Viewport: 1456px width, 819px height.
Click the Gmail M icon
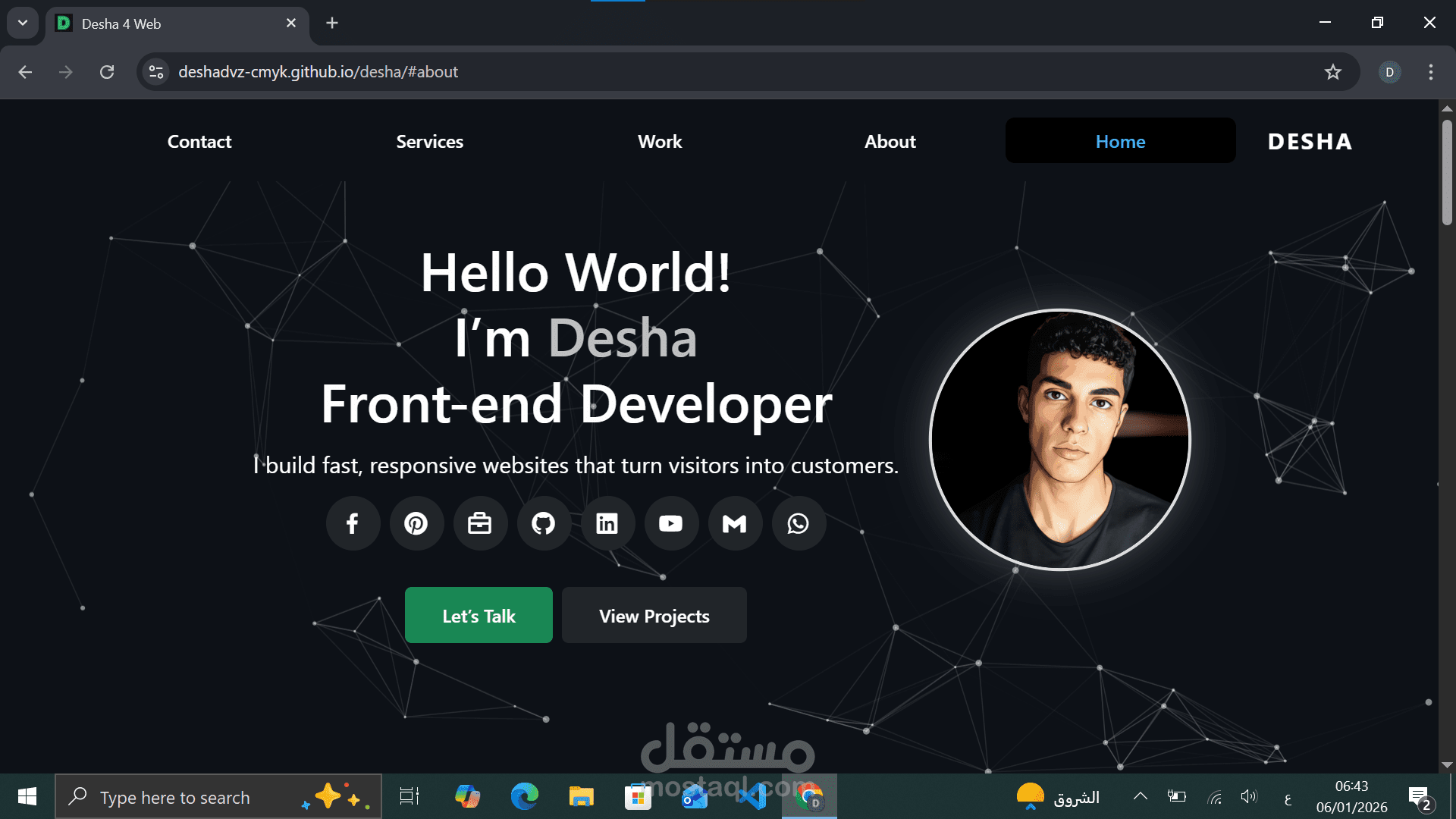(735, 523)
